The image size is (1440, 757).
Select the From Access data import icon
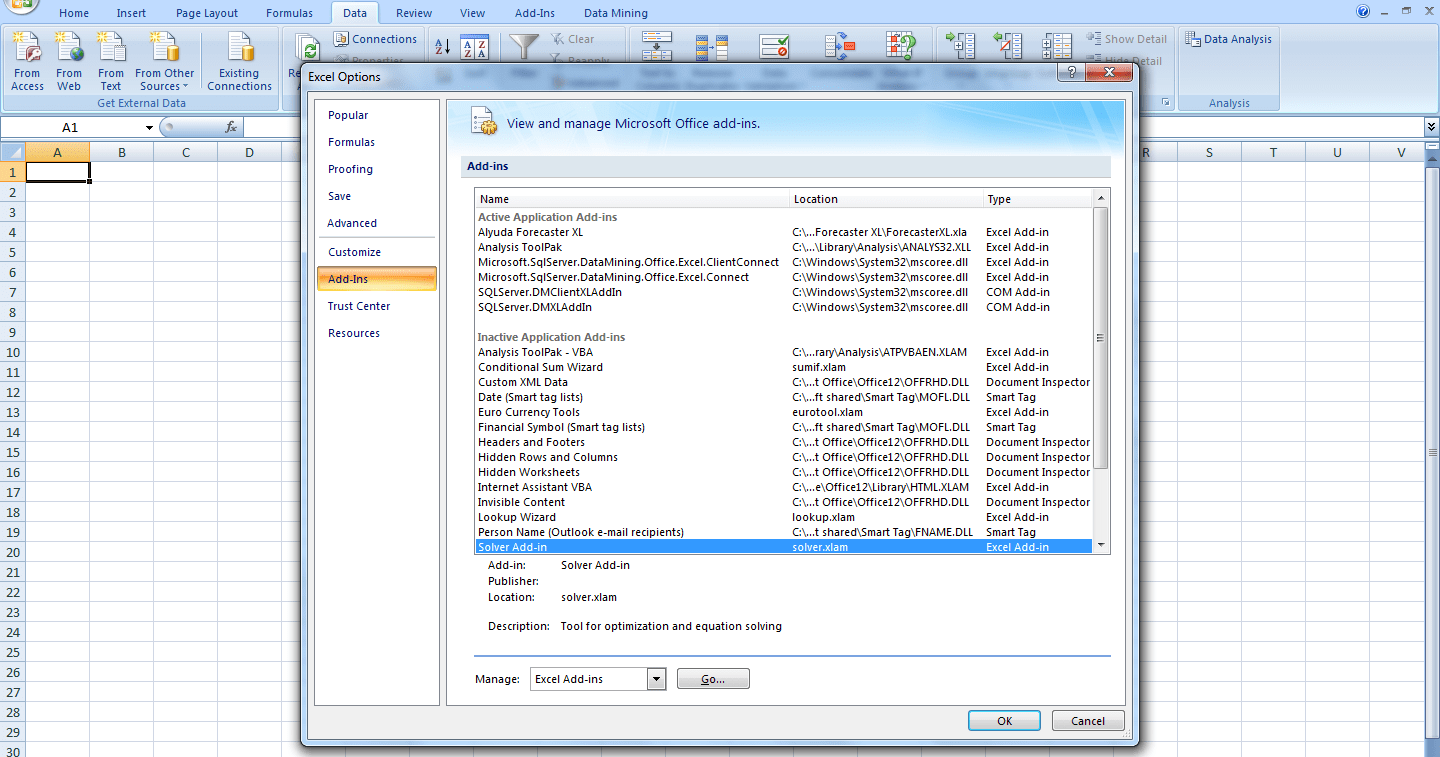(x=27, y=60)
